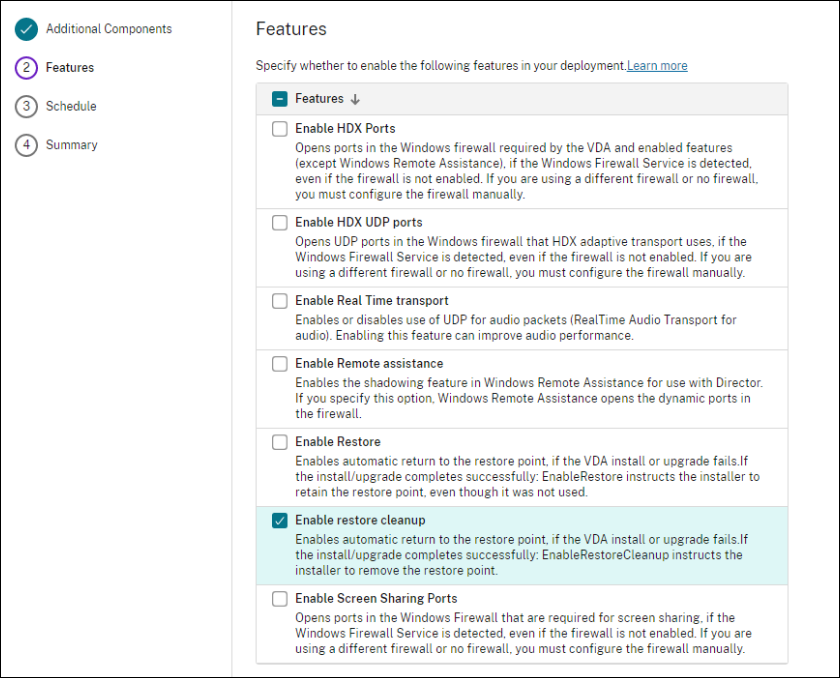Sort the list using the Features arrow
Image resolution: width=840 pixels, height=678 pixels.
pos(355,99)
